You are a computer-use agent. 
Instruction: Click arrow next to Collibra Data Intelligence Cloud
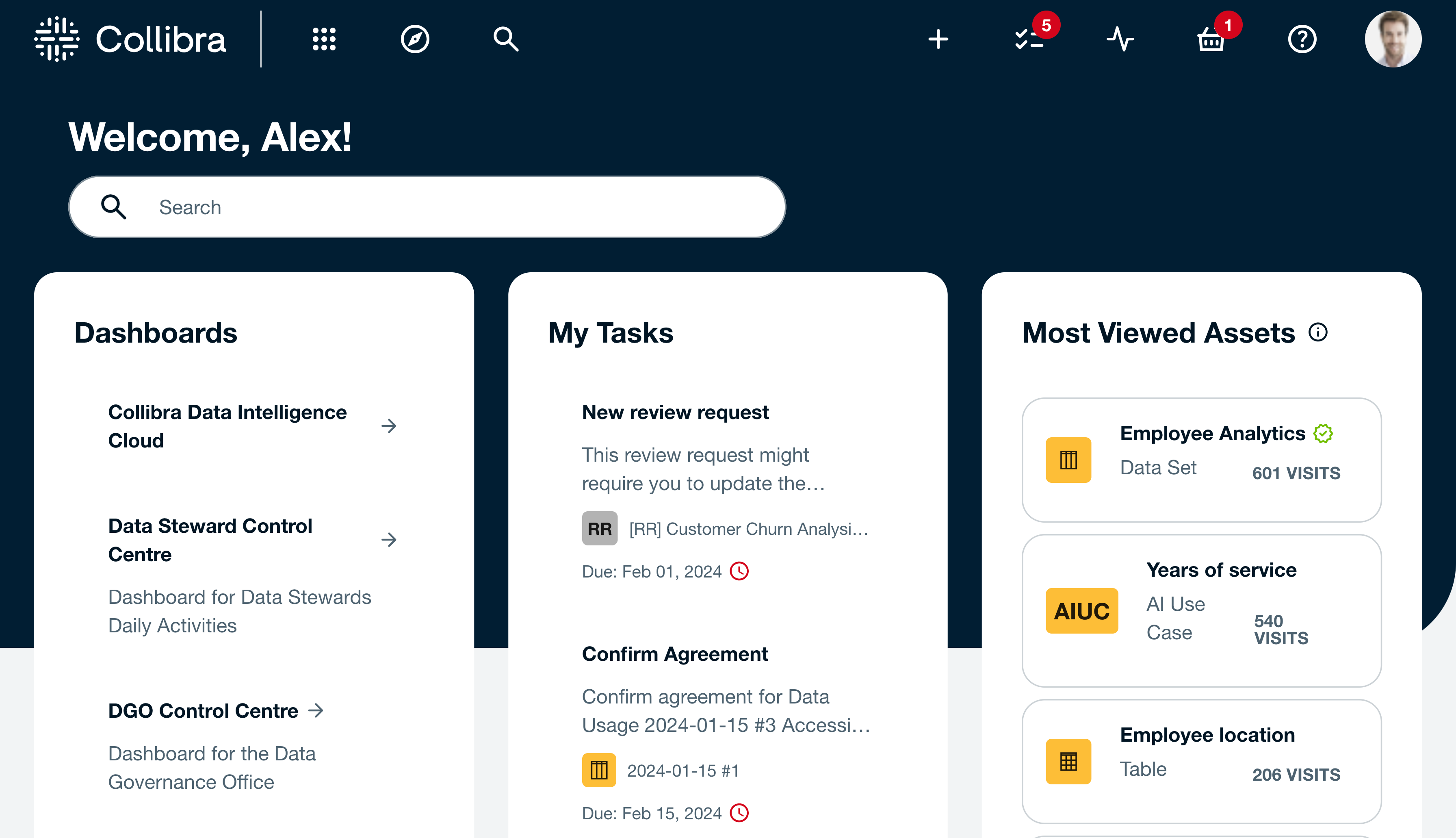click(x=389, y=426)
